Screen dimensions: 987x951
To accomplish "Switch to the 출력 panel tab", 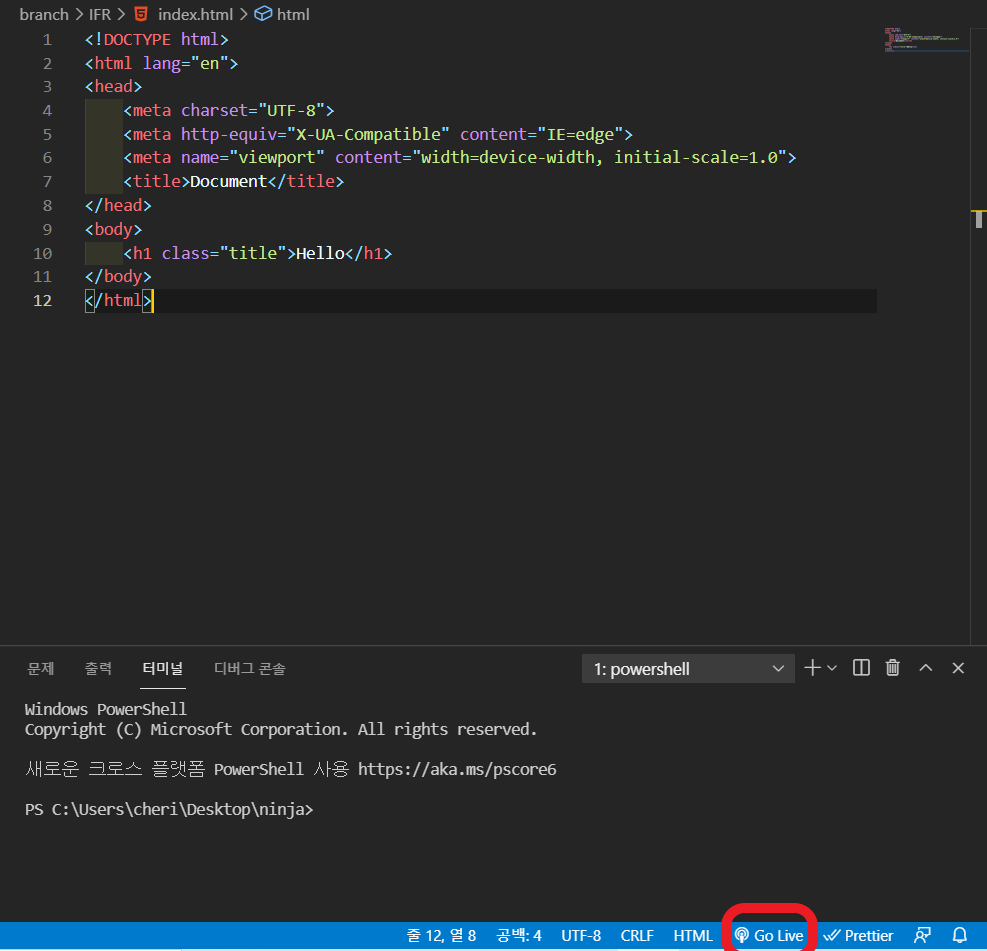I will point(98,668).
